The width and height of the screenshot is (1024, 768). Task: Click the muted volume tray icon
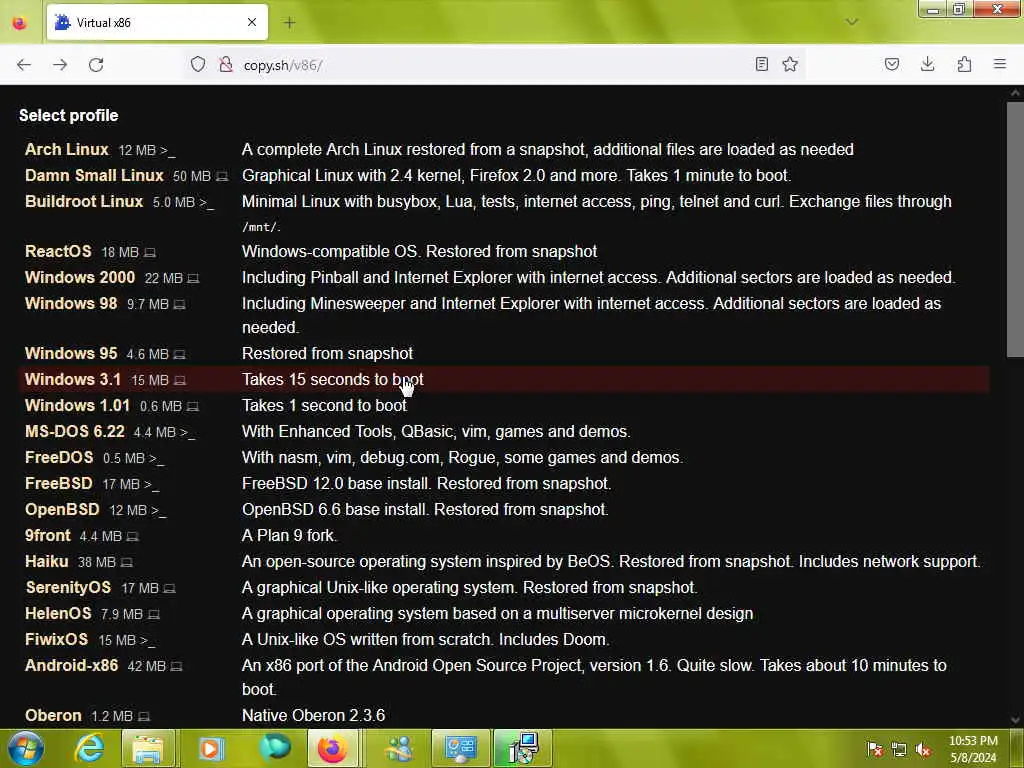[923, 750]
